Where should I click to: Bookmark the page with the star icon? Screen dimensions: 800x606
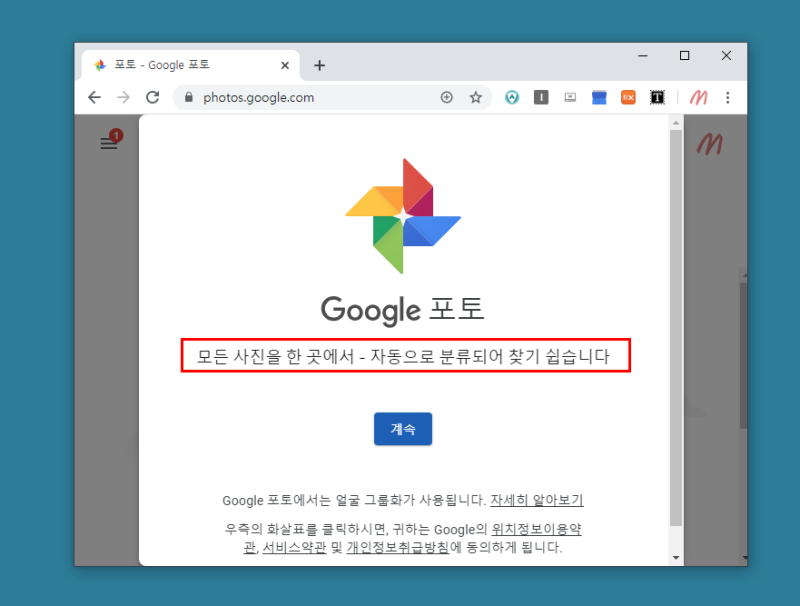click(476, 97)
